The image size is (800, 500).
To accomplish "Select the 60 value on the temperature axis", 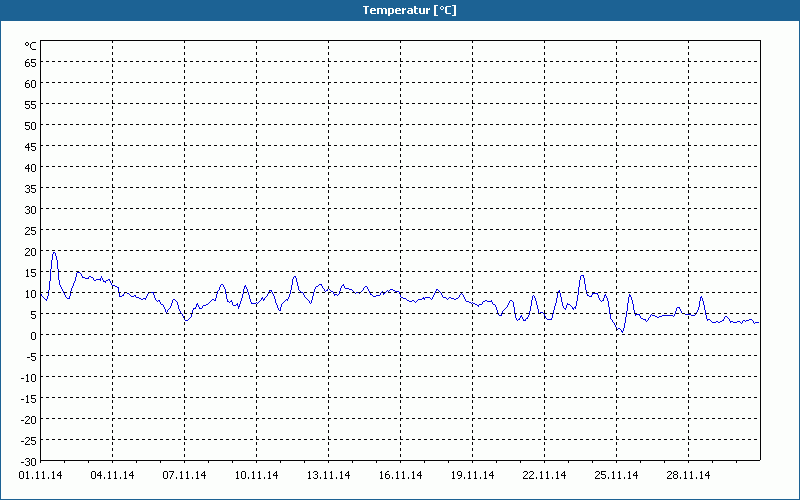I will click(31, 84).
